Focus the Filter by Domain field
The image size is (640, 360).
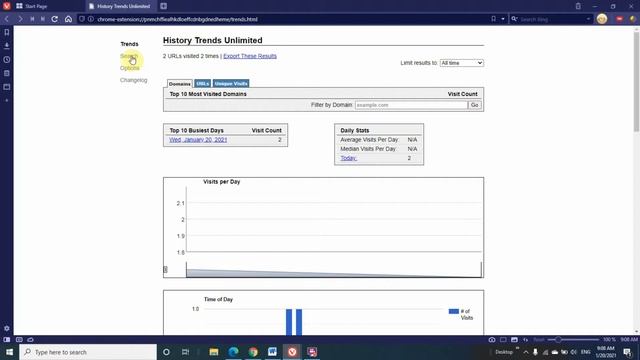(x=411, y=105)
